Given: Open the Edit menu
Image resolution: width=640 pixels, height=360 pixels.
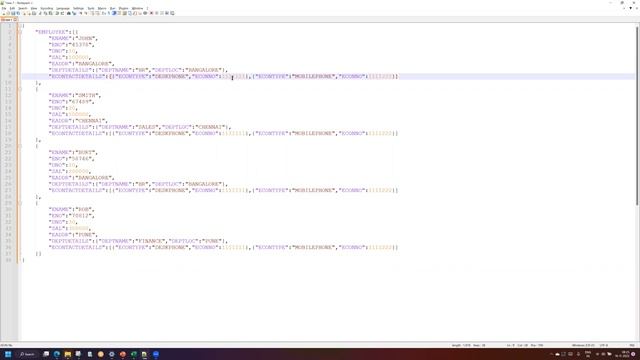Looking at the screenshot, I should click(12, 8).
